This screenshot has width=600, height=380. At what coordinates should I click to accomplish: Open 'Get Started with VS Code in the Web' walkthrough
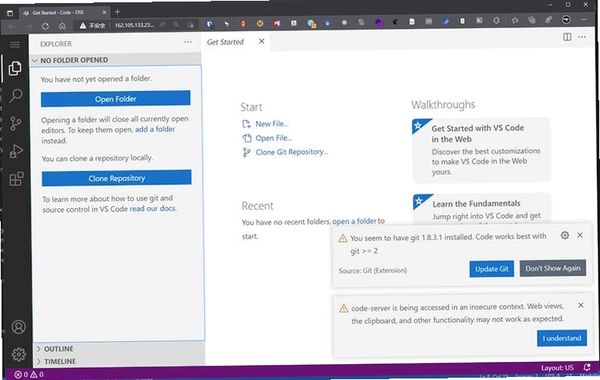481,149
